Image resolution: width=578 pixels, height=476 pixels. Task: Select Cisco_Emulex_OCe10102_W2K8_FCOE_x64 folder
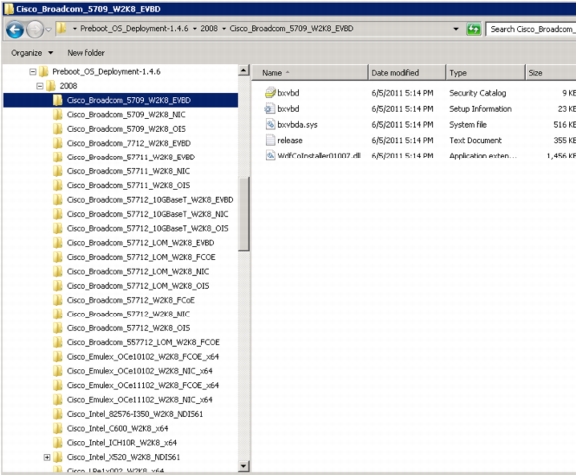coord(143,357)
